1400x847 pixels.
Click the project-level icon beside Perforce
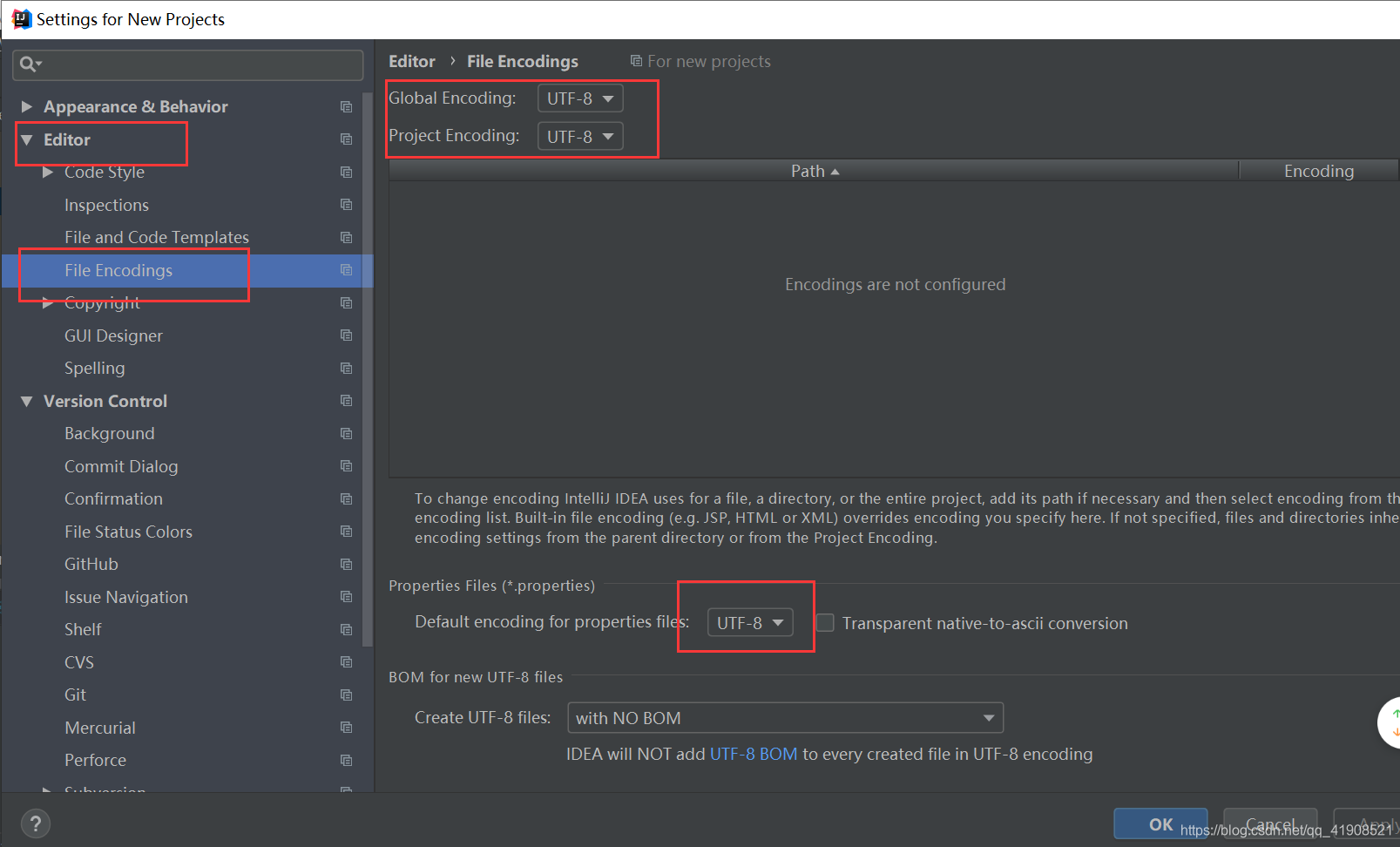pyautogui.click(x=346, y=760)
